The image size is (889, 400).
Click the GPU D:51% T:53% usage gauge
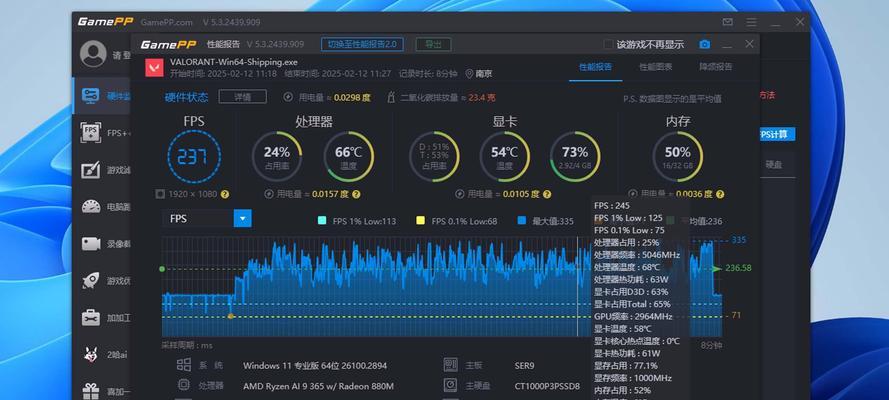[435, 156]
